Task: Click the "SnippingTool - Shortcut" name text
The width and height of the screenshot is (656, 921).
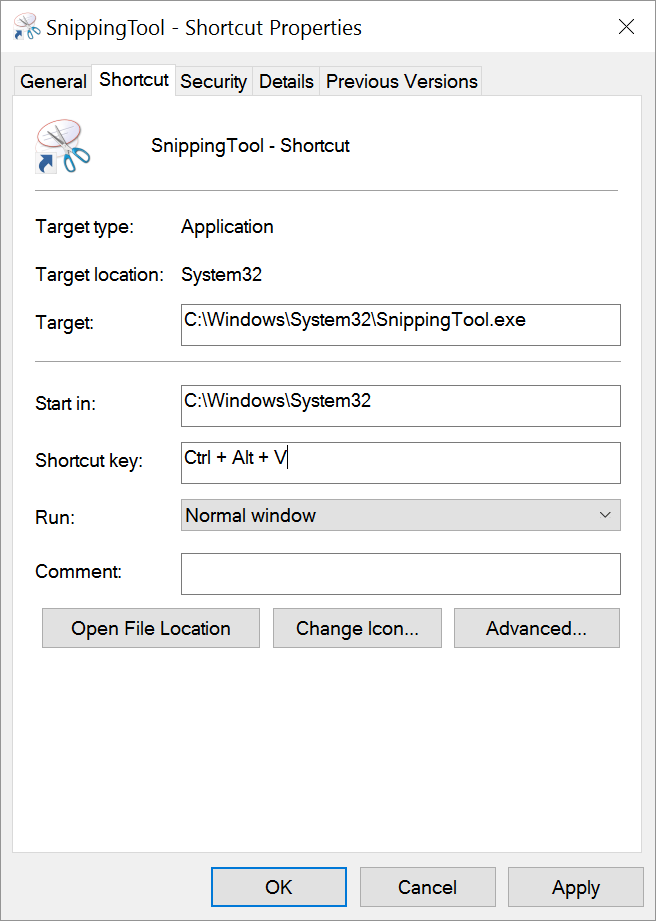Action: coord(250,146)
